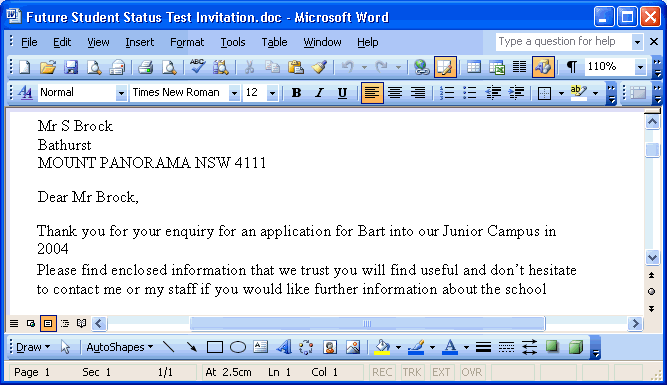
Task: Toggle the Drawing toolbar button
Action: [543, 67]
